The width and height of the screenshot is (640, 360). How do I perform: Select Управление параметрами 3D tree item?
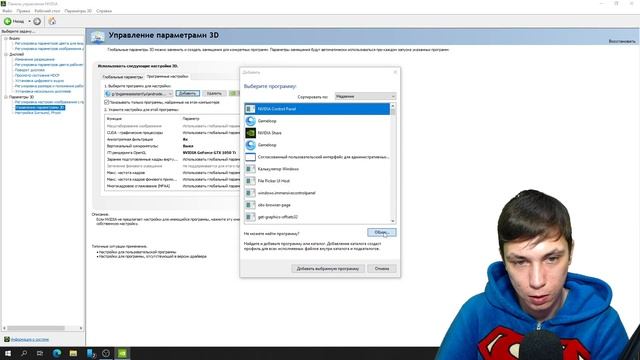[x=40, y=108]
